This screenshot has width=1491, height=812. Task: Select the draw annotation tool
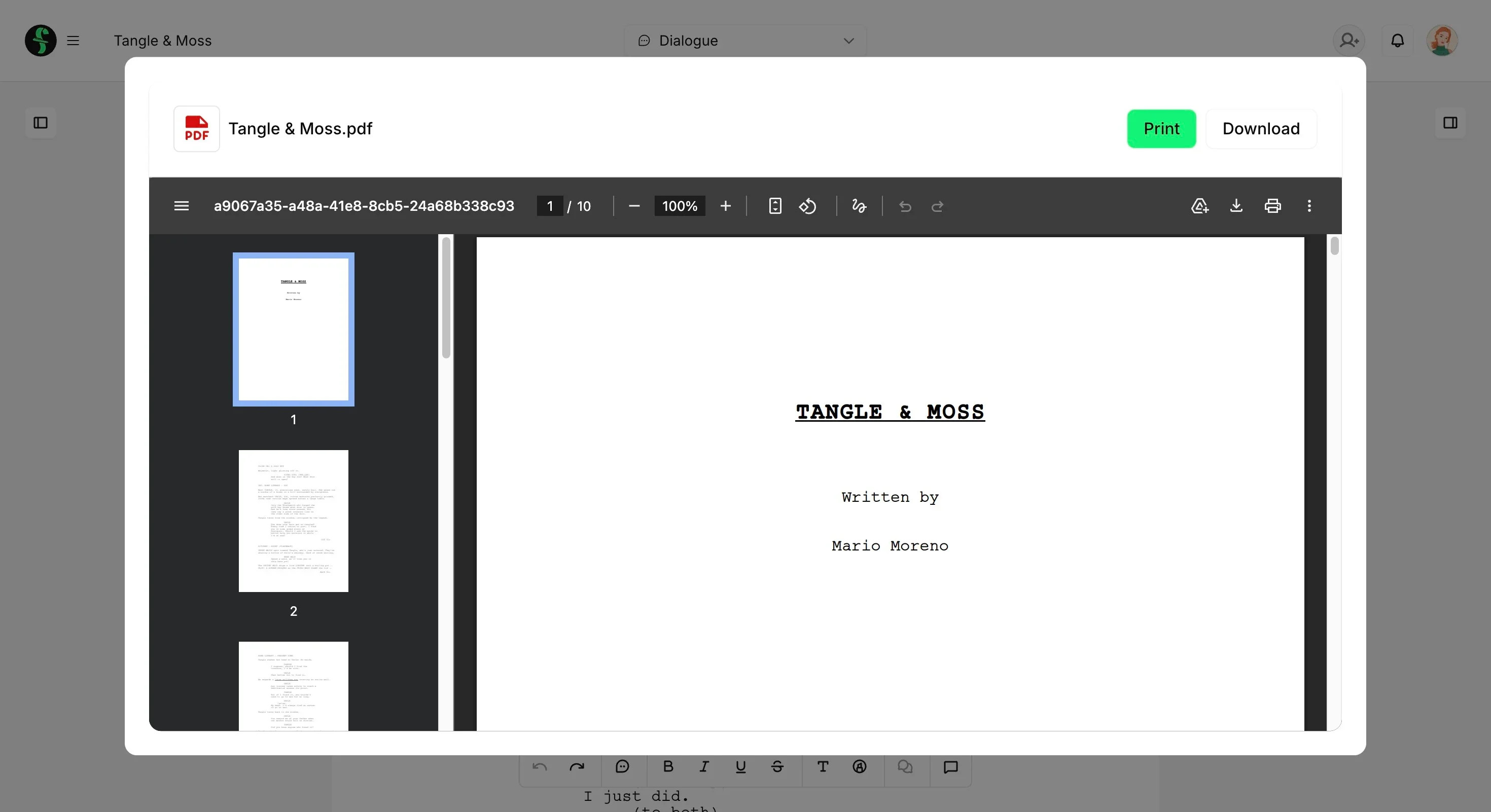(859, 206)
